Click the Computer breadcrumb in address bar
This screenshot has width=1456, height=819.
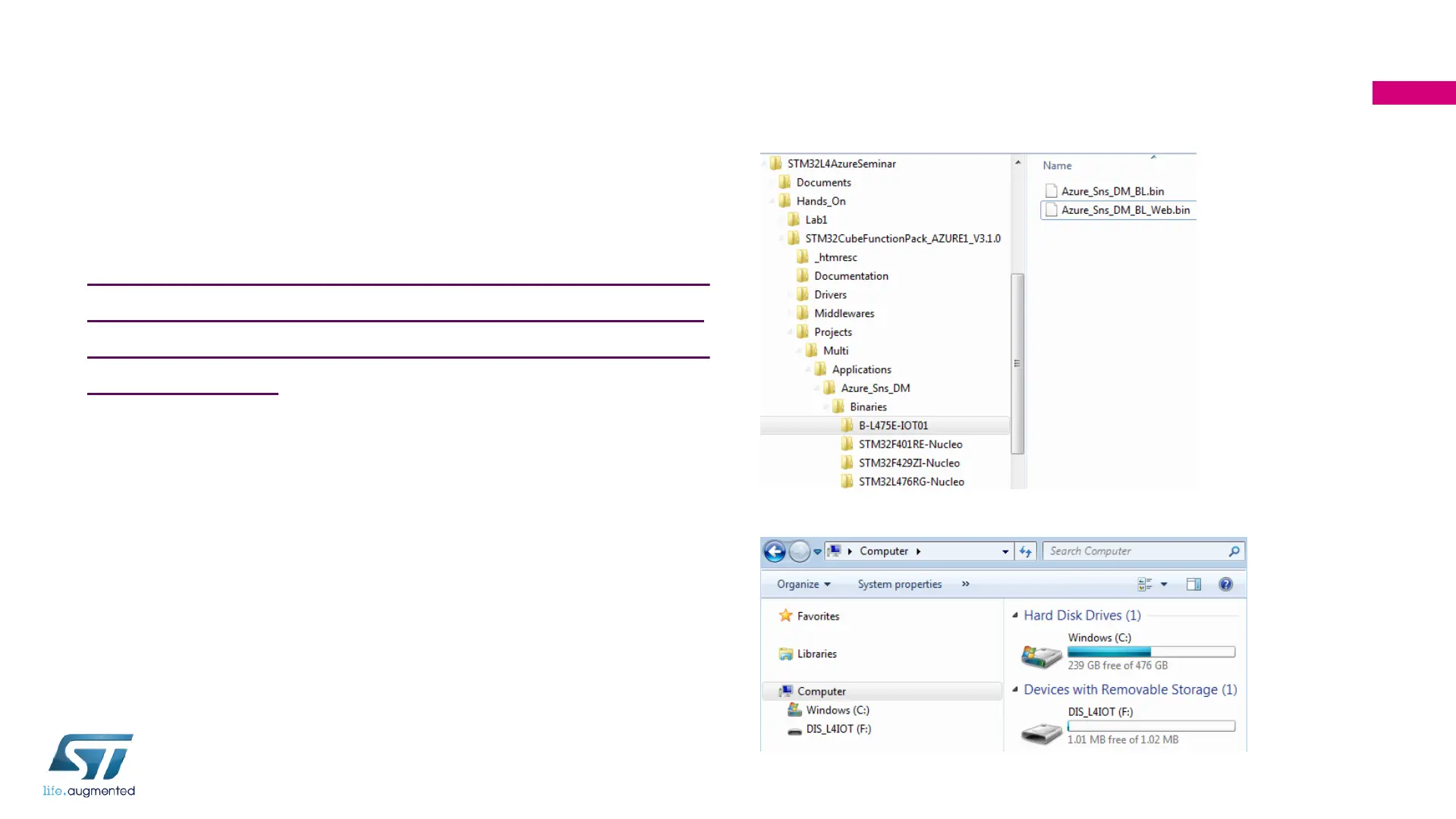pos(884,551)
